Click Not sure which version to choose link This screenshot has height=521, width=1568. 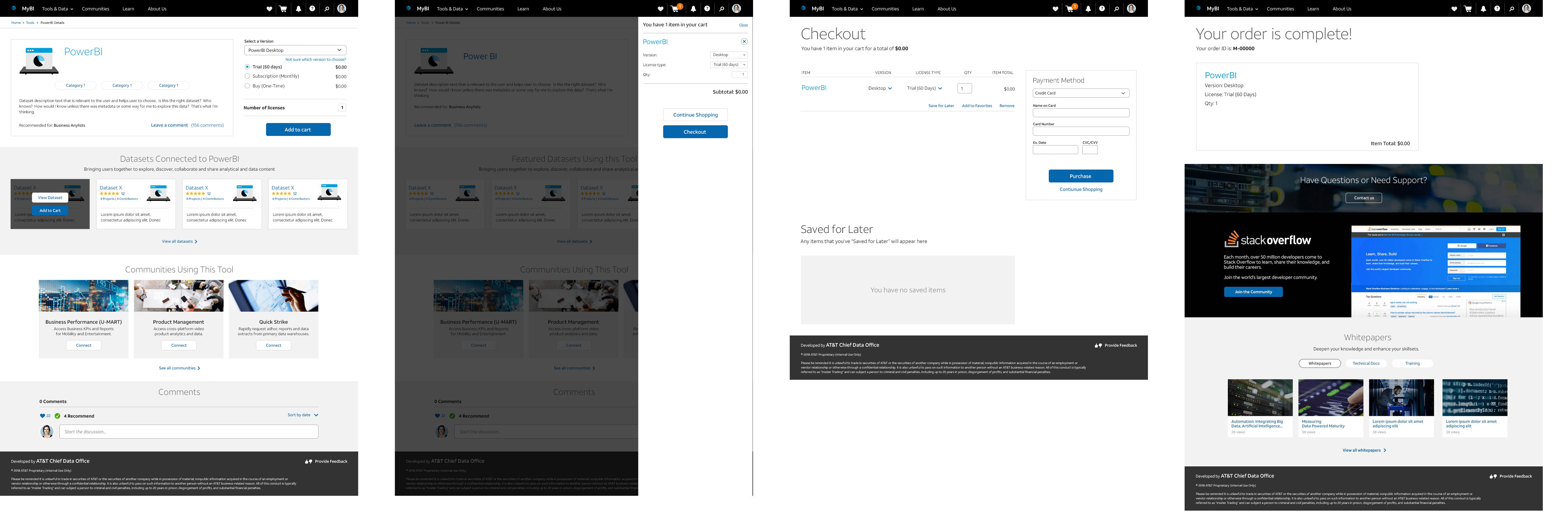click(315, 60)
